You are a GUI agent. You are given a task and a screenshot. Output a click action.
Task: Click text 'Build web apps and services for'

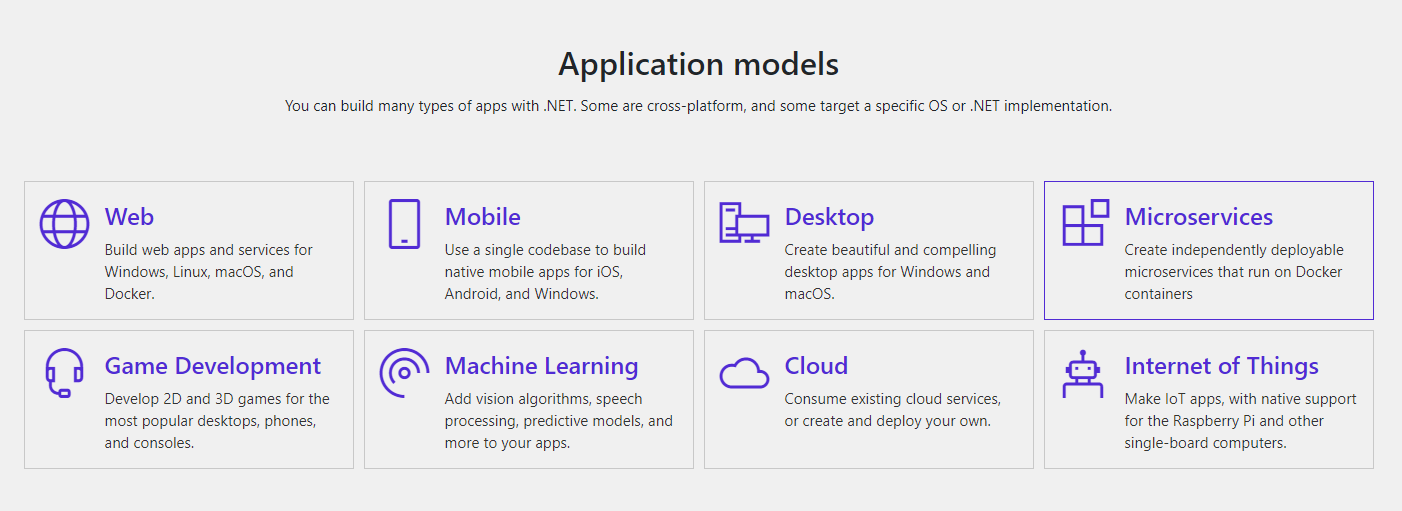pos(209,250)
